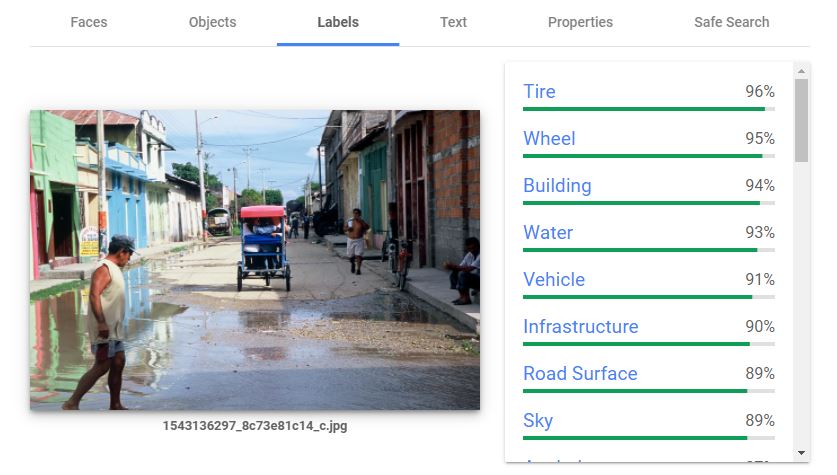The width and height of the screenshot is (837, 475).
Task: Open the Building label link
Action: click(x=557, y=185)
